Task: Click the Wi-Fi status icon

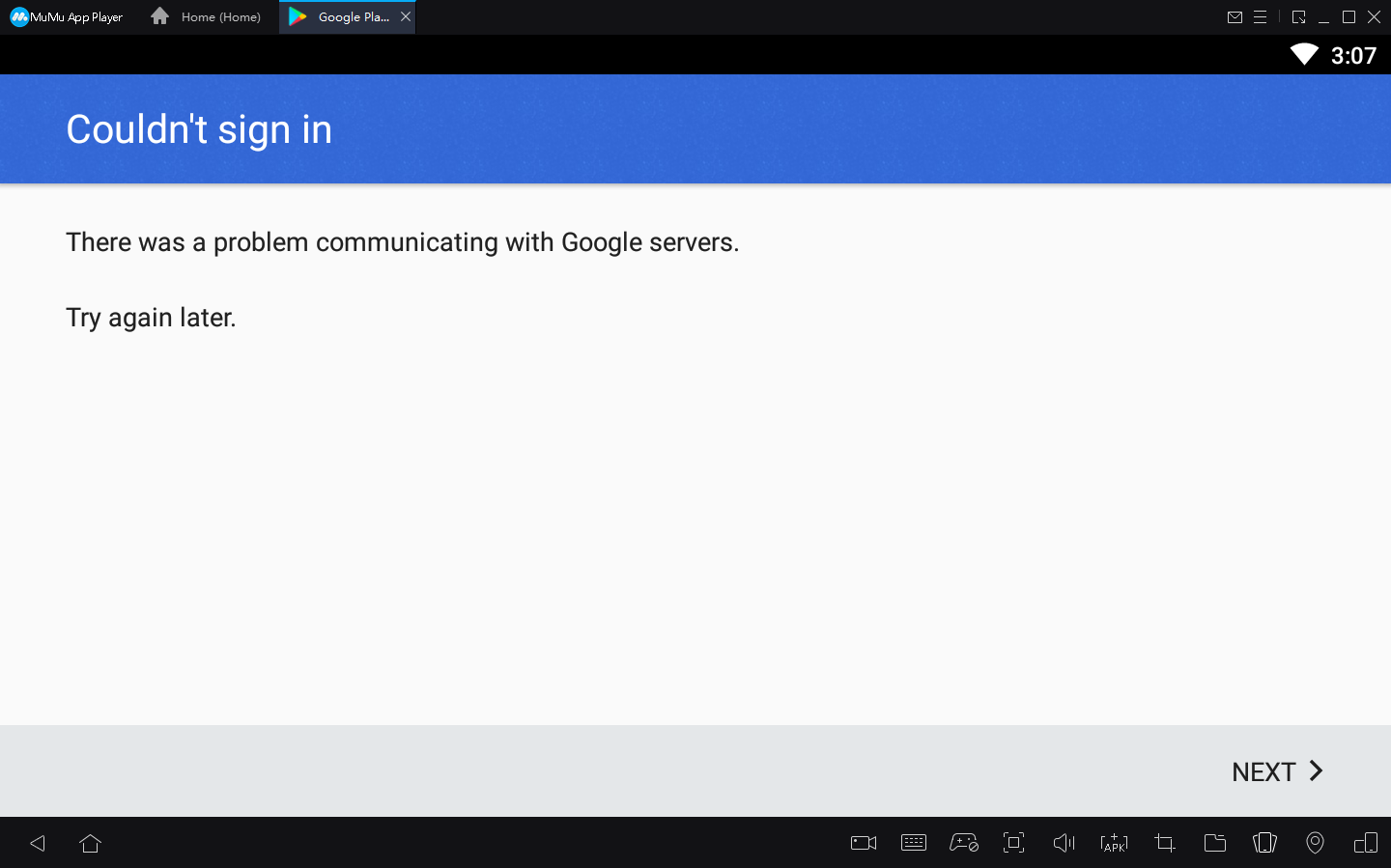Action: pyautogui.click(x=1304, y=54)
